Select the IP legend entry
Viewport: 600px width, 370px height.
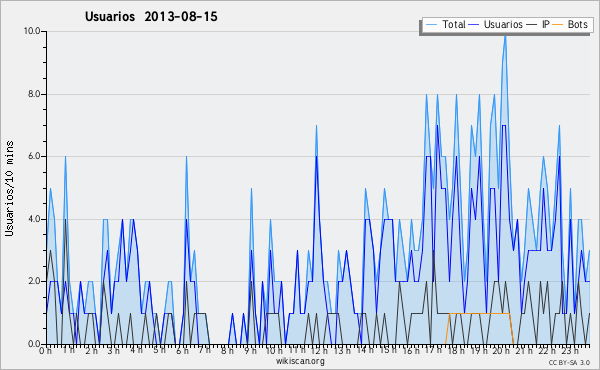[x=538, y=24]
